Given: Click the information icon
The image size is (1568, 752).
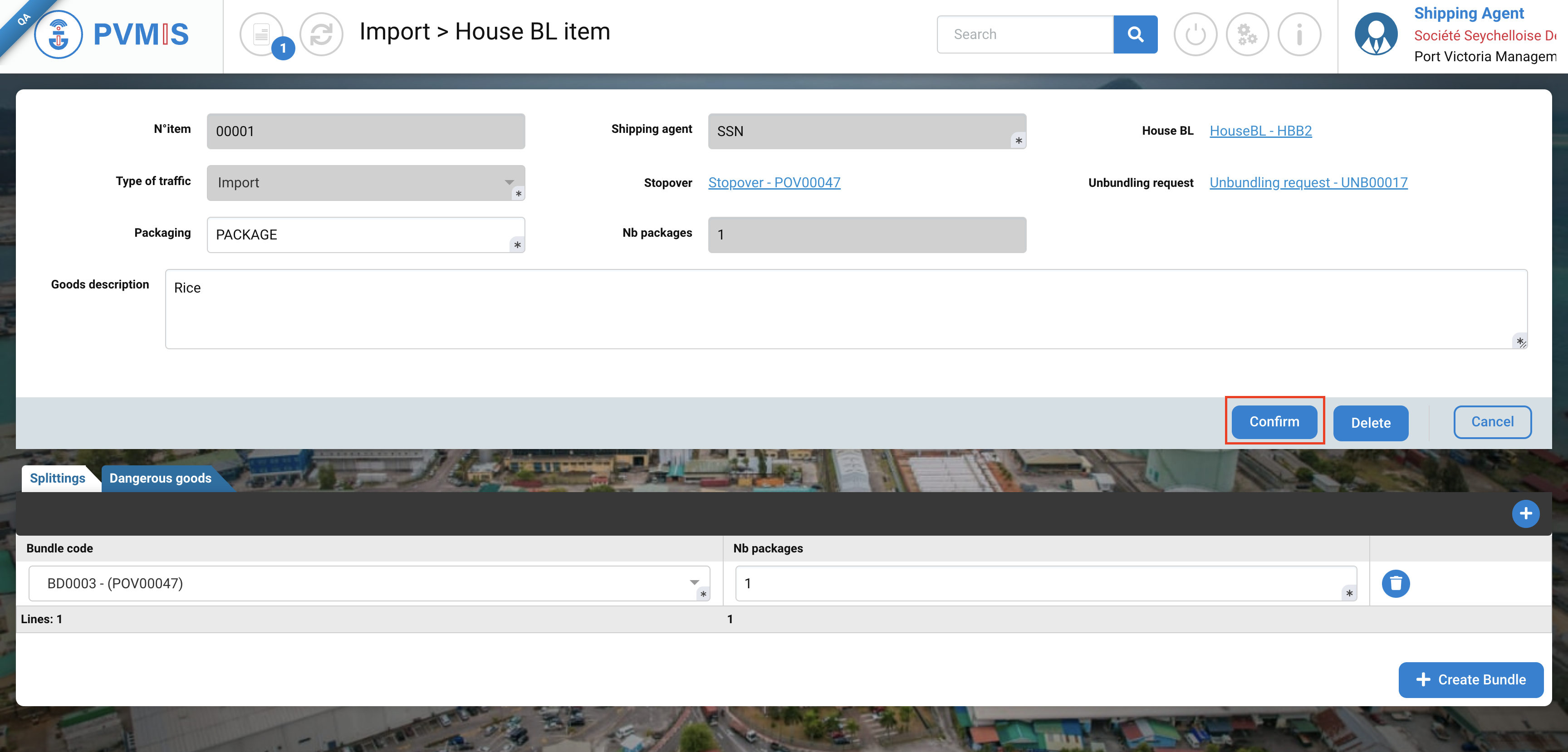Looking at the screenshot, I should click(1299, 34).
